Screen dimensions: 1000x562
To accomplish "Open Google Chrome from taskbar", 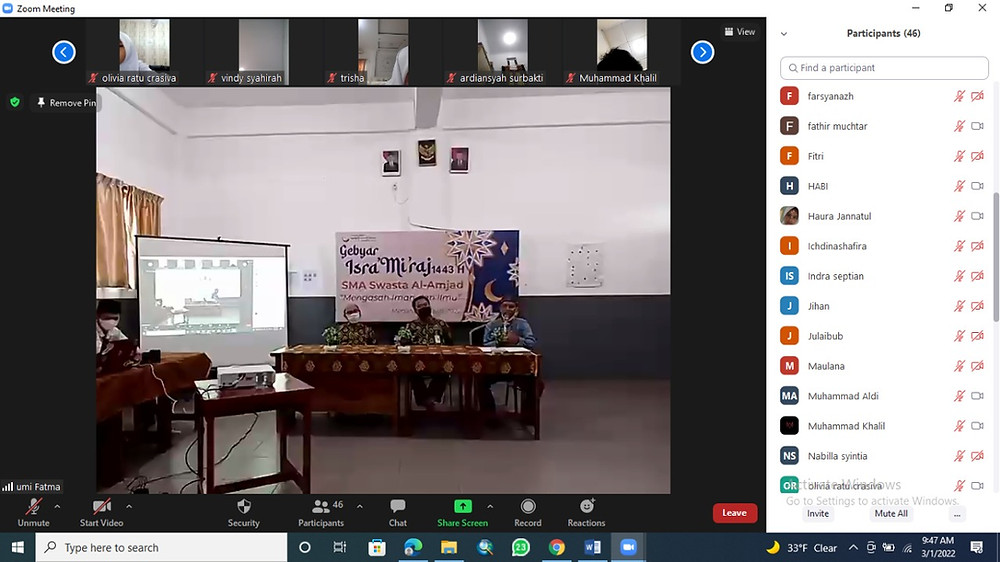I will 557,547.
